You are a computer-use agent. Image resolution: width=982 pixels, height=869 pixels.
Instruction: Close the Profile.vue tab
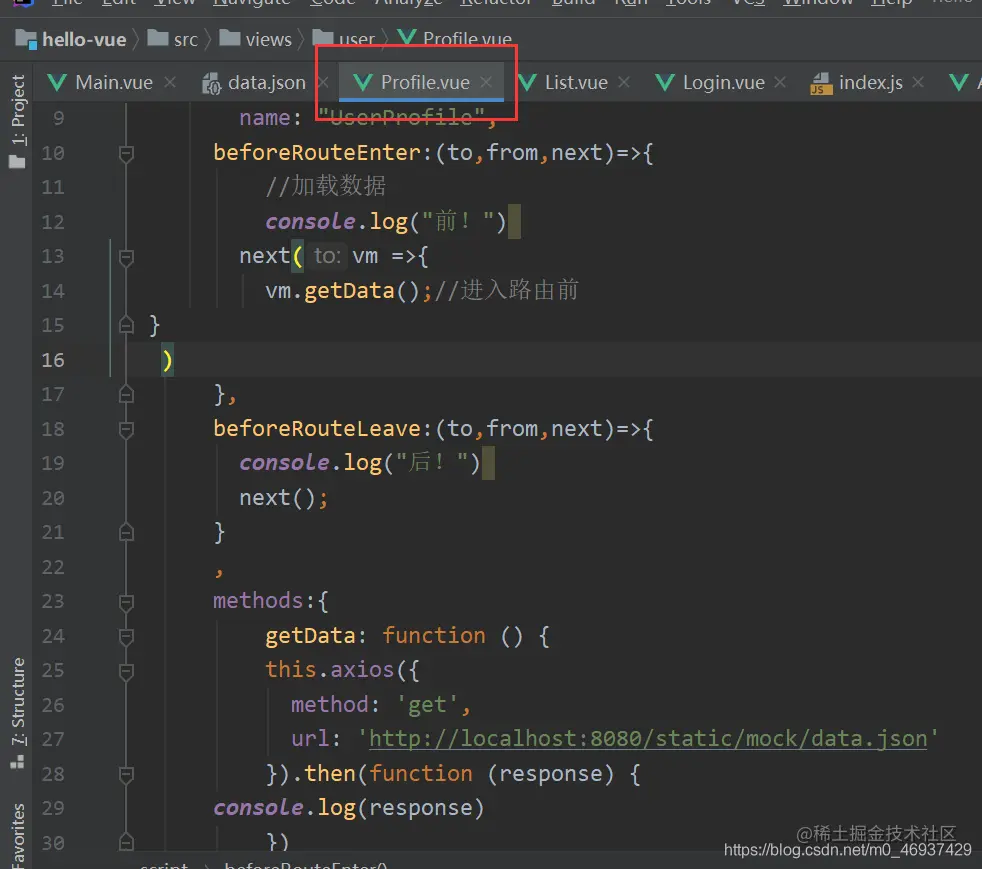click(486, 82)
